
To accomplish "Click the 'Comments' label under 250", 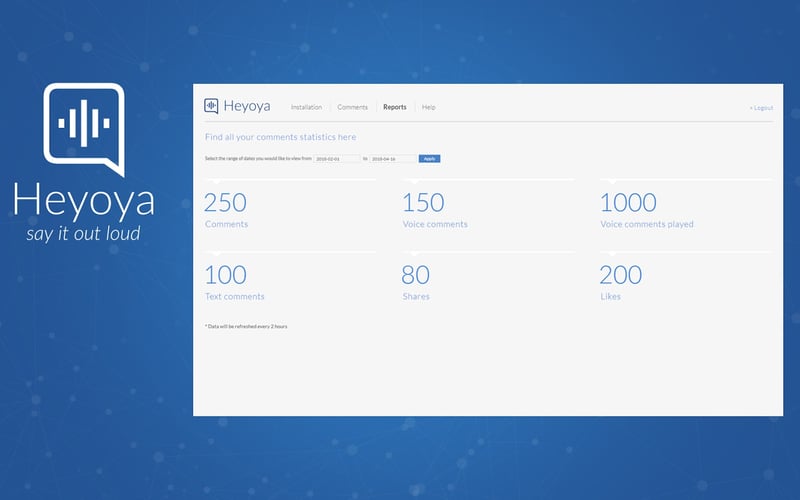I will (227, 224).
